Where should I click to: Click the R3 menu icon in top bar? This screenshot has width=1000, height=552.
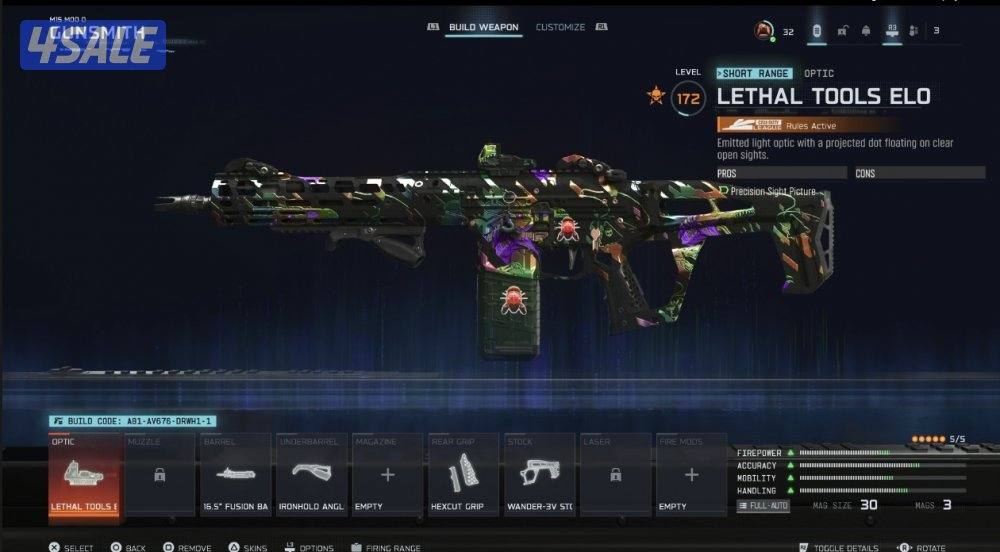[892, 31]
